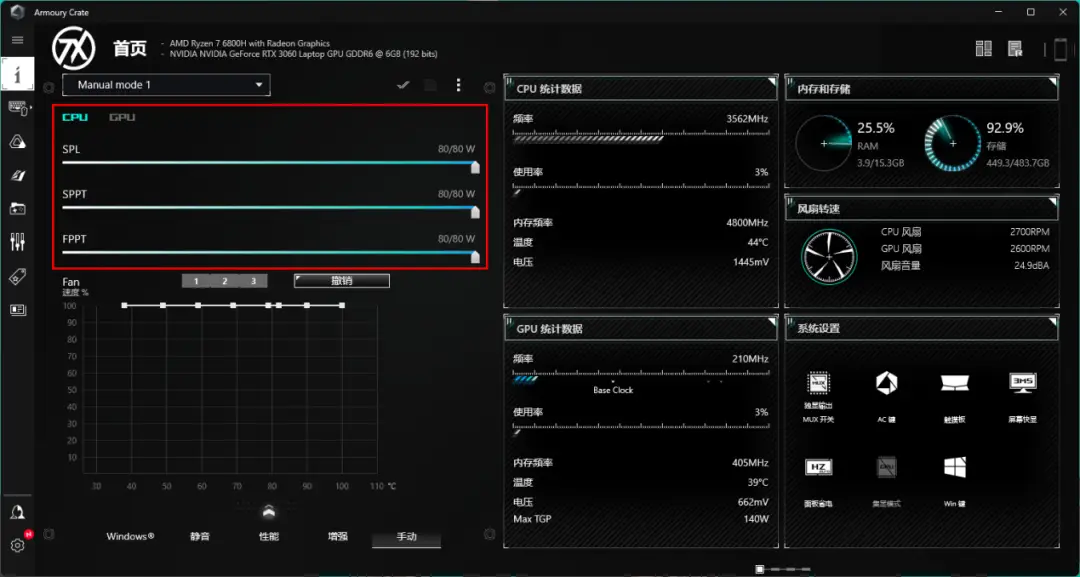Open the three-dot more options menu
The width and height of the screenshot is (1080, 577).
click(x=459, y=85)
